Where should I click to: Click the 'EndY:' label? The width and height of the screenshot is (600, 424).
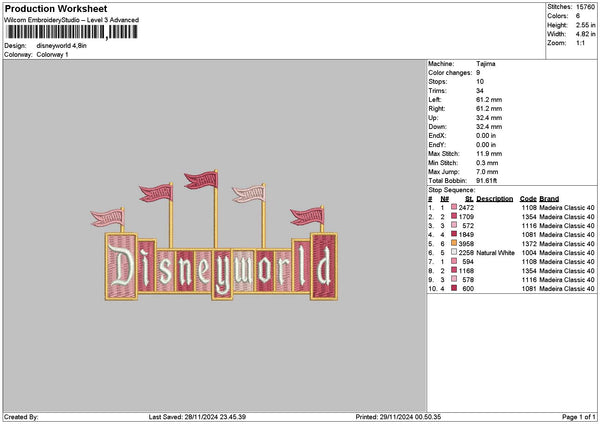pyautogui.click(x=437, y=145)
